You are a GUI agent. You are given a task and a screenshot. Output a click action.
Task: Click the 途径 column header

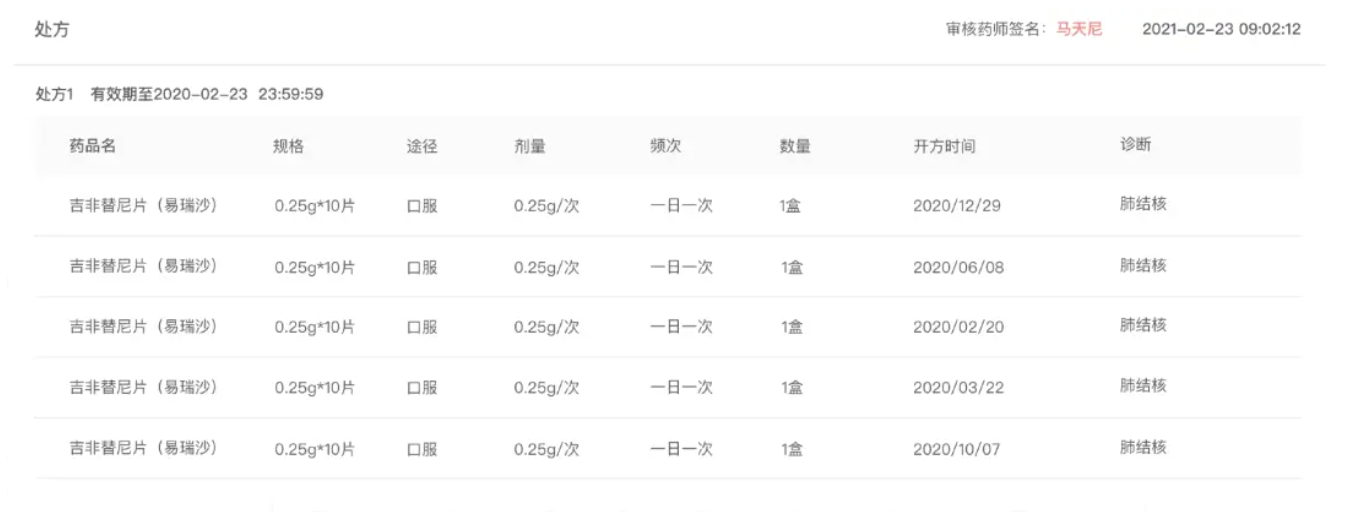(x=422, y=147)
